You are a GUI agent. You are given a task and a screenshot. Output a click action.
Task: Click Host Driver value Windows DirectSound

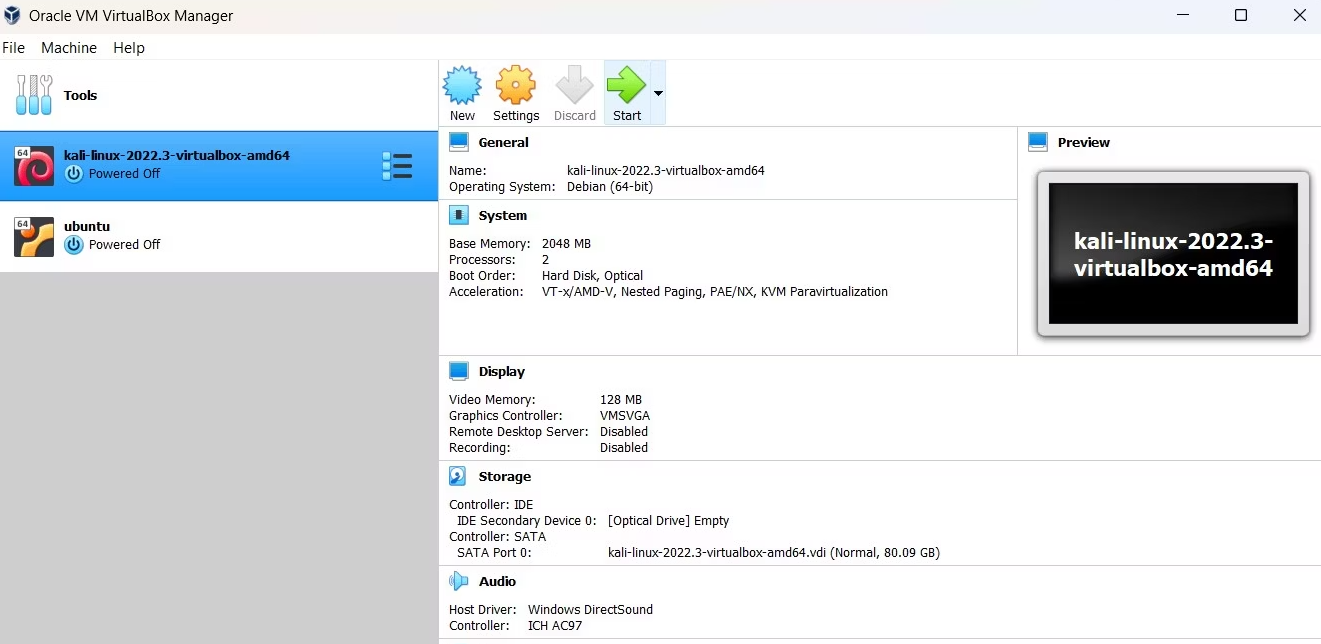(x=590, y=609)
